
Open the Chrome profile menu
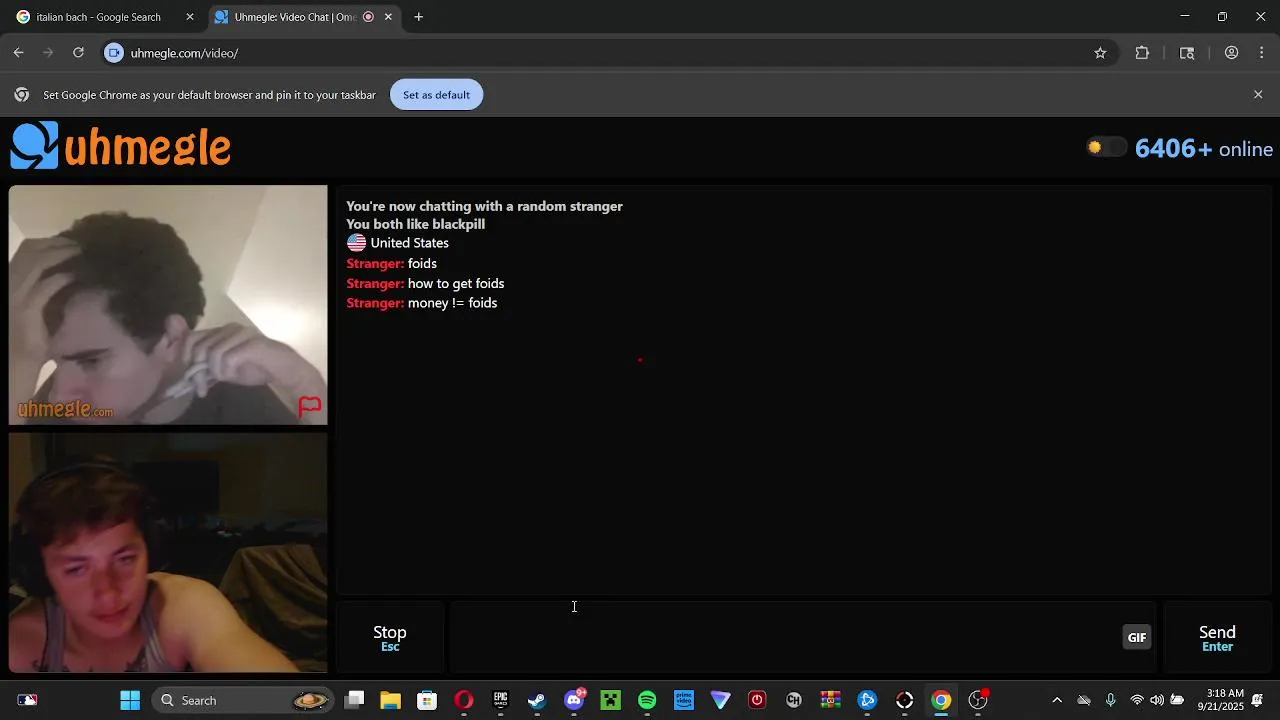click(x=1232, y=53)
